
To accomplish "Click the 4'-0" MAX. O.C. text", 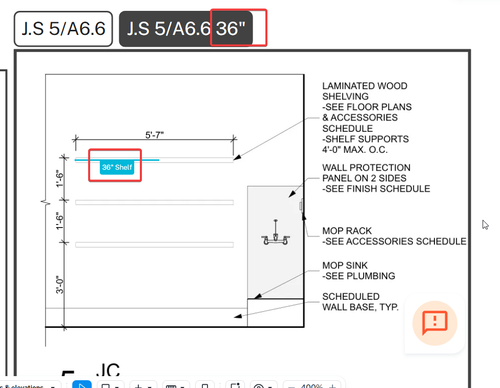I will coord(355,150).
